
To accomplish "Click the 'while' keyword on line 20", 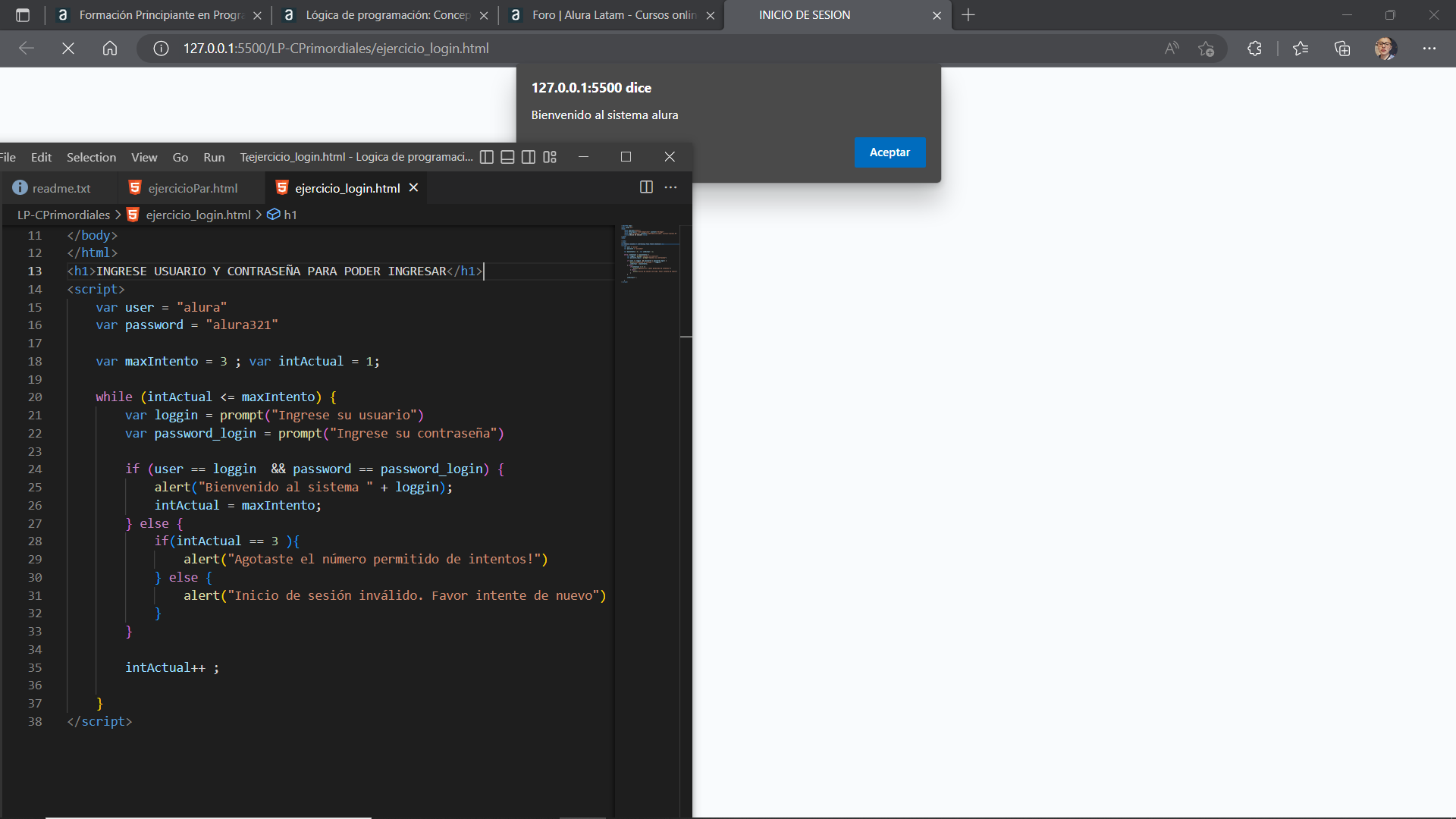I will click(114, 397).
